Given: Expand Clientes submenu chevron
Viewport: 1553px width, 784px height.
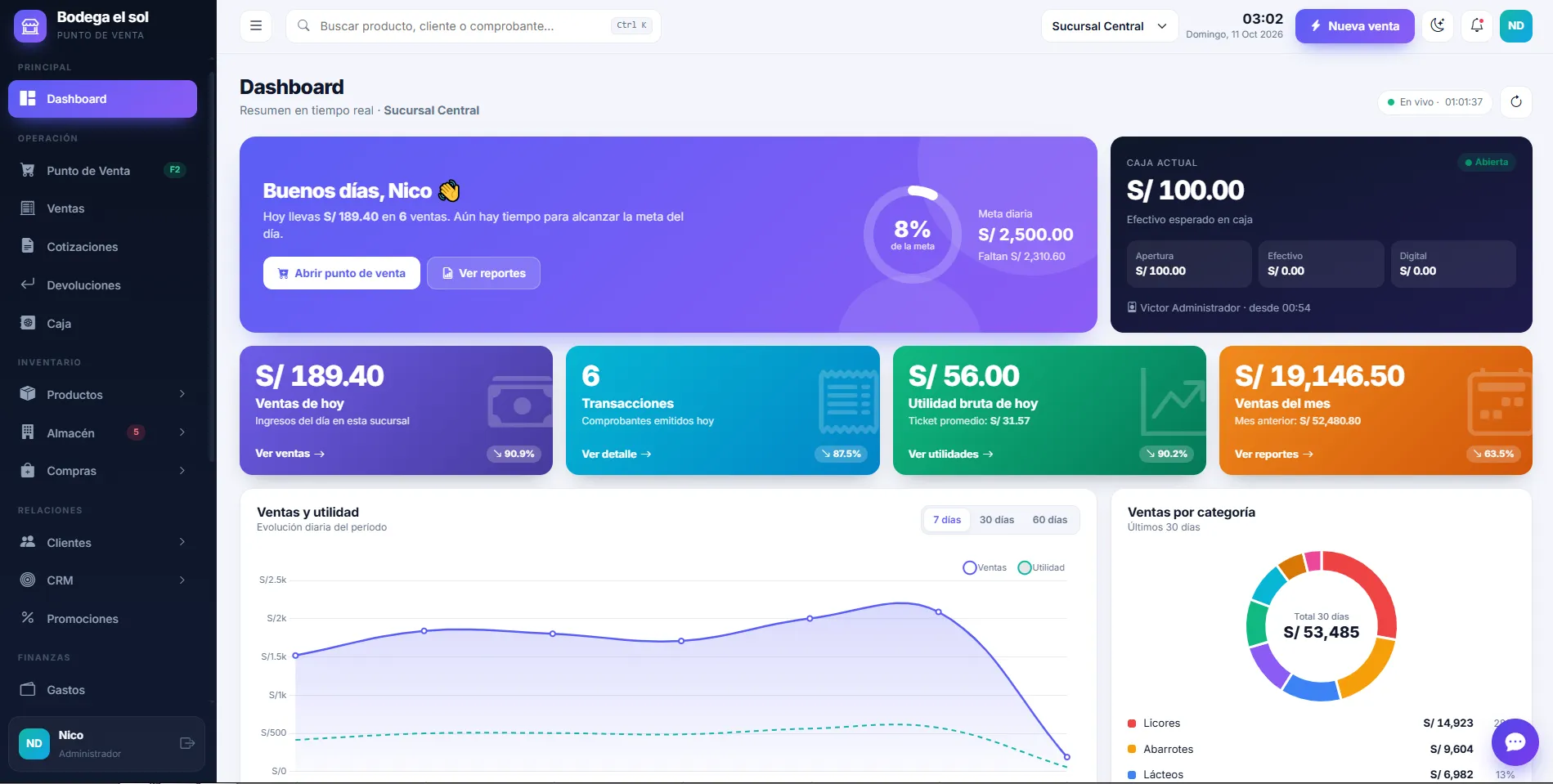Looking at the screenshot, I should [x=182, y=542].
